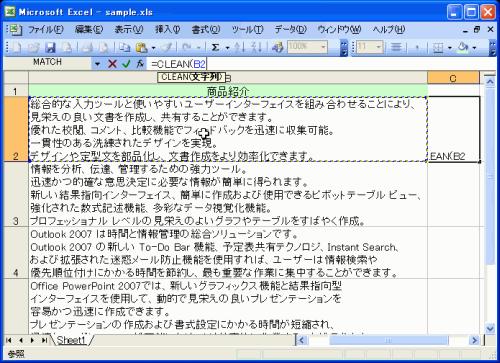Go to first sheet tab navigation button
This screenshot has width=500, height=363.
(x=9, y=340)
